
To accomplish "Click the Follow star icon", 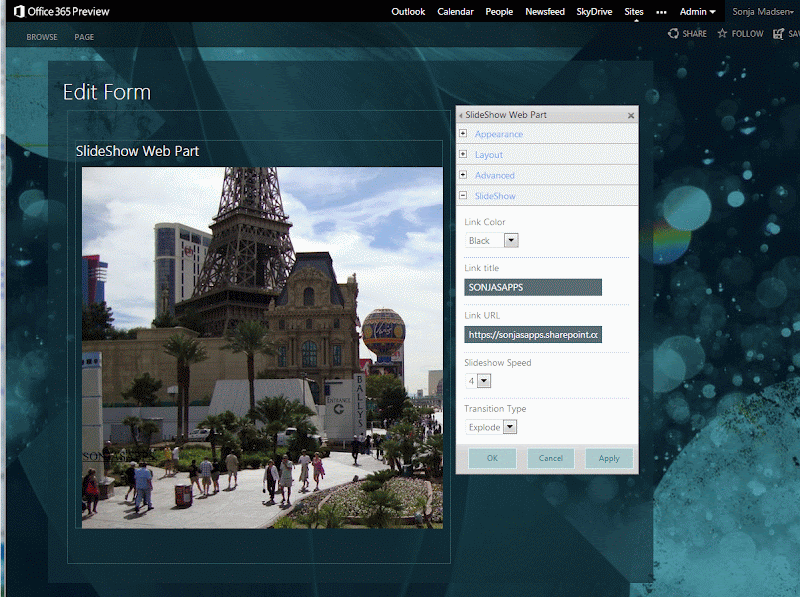I will (722, 33).
